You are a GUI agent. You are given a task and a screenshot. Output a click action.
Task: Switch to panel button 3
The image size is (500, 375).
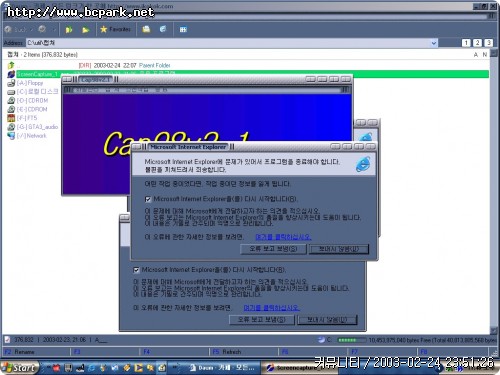(489, 43)
